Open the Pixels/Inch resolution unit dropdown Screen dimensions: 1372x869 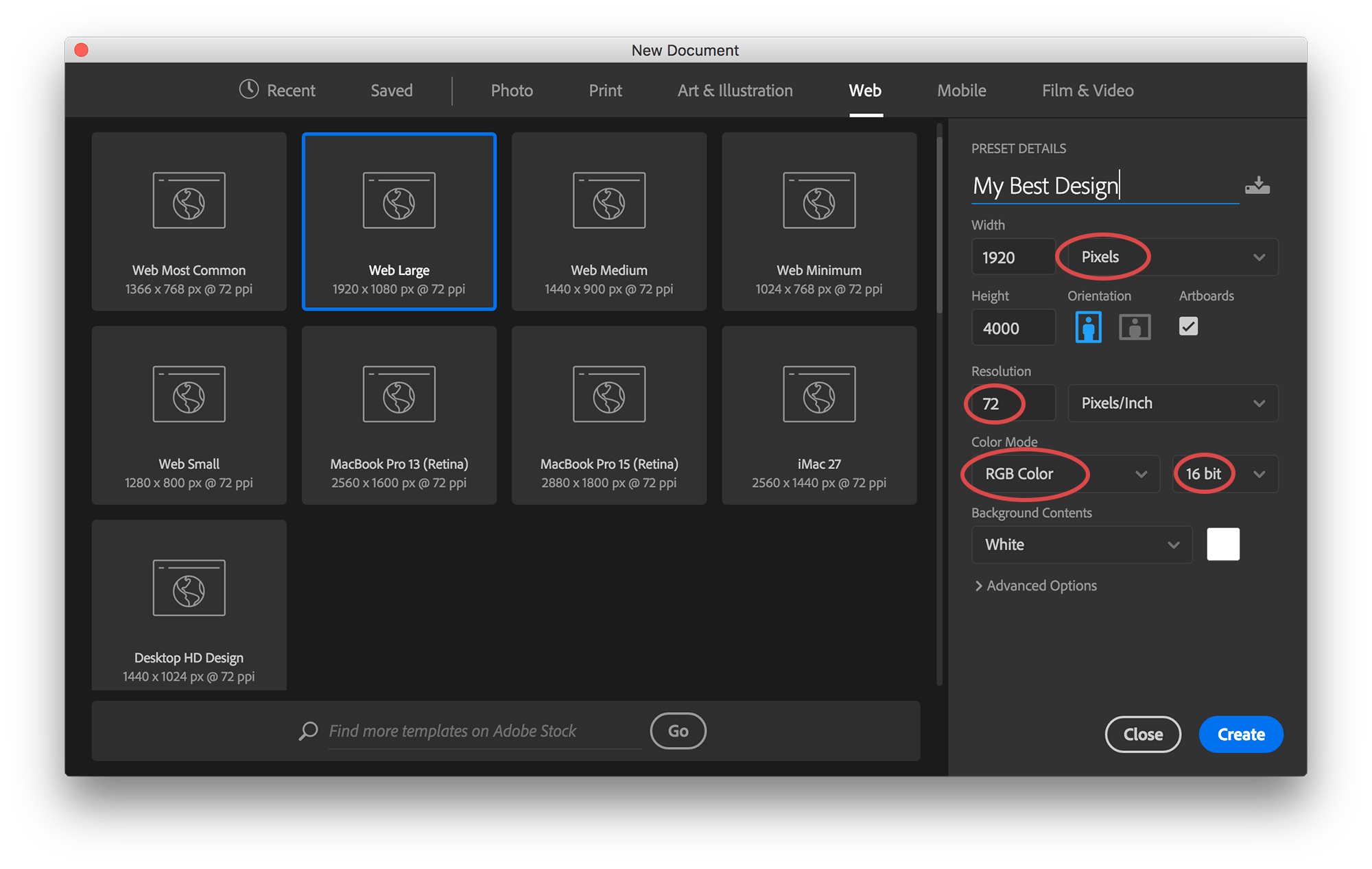pyautogui.click(x=1173, y=403)
